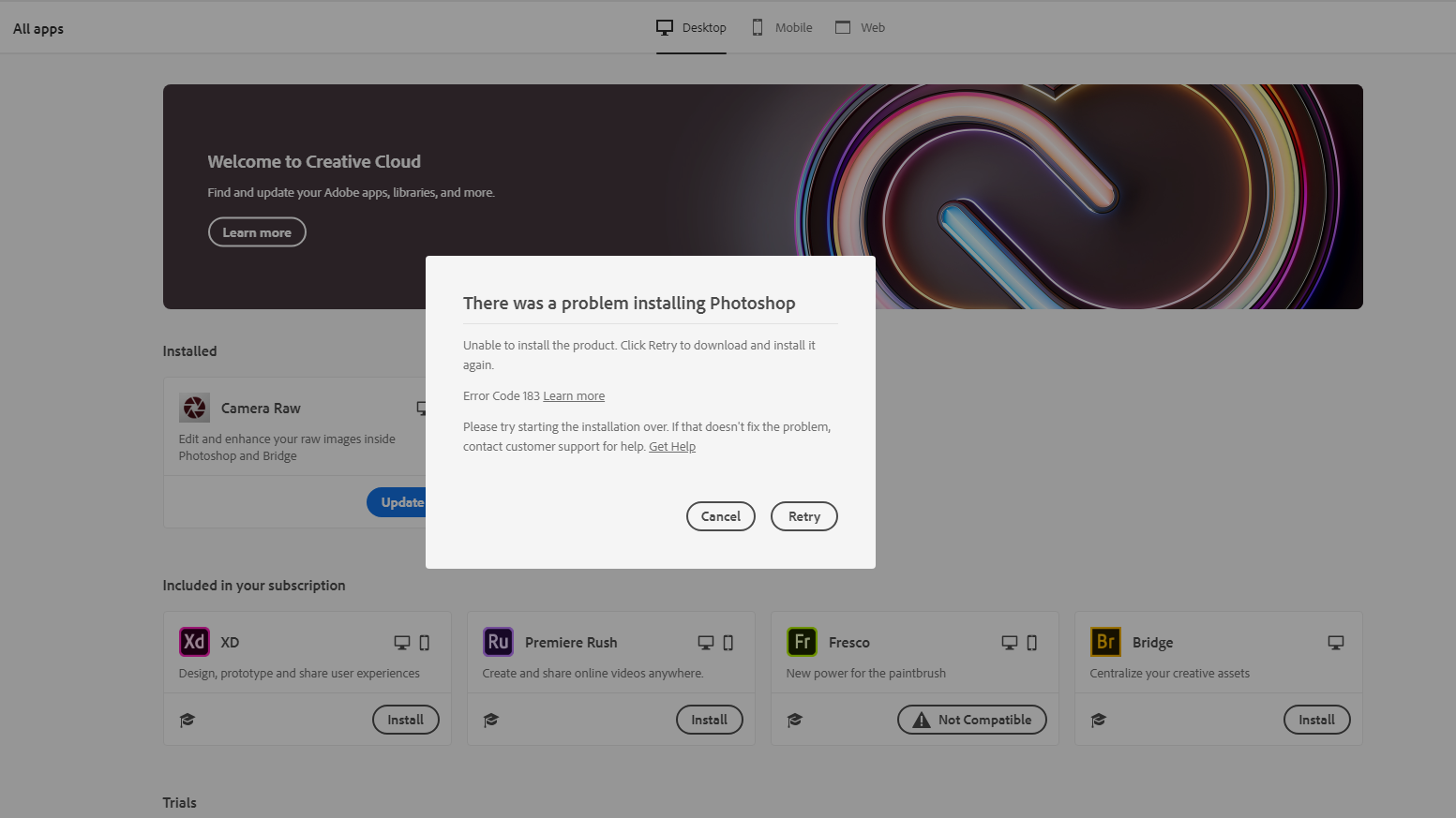Image resolution: width=1456 pixels, height=818 pixels.
Task: Switch to the Desktop tab
Action: pyautogui.click(x=691, y=27)
